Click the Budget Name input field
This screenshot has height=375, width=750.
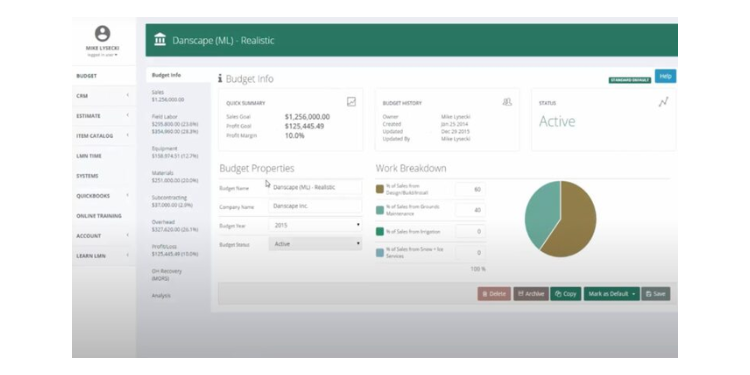click(x=315, y=188)
